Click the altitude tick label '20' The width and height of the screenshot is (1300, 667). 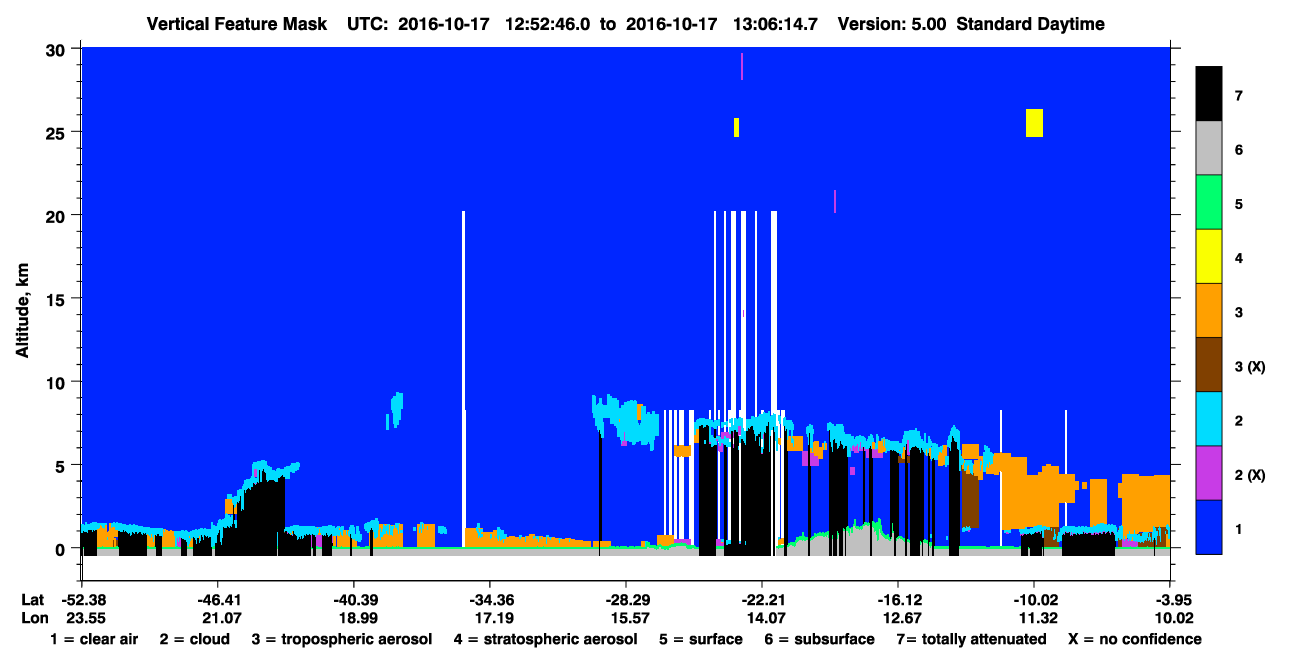57,215
